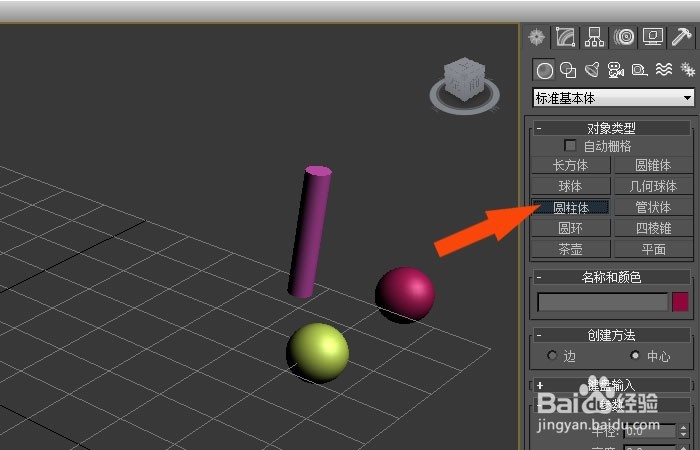Collapse the 对象类型 rollout
This screenshot has height=450, width=700.
pyautogui.click(x=611, y=128)
